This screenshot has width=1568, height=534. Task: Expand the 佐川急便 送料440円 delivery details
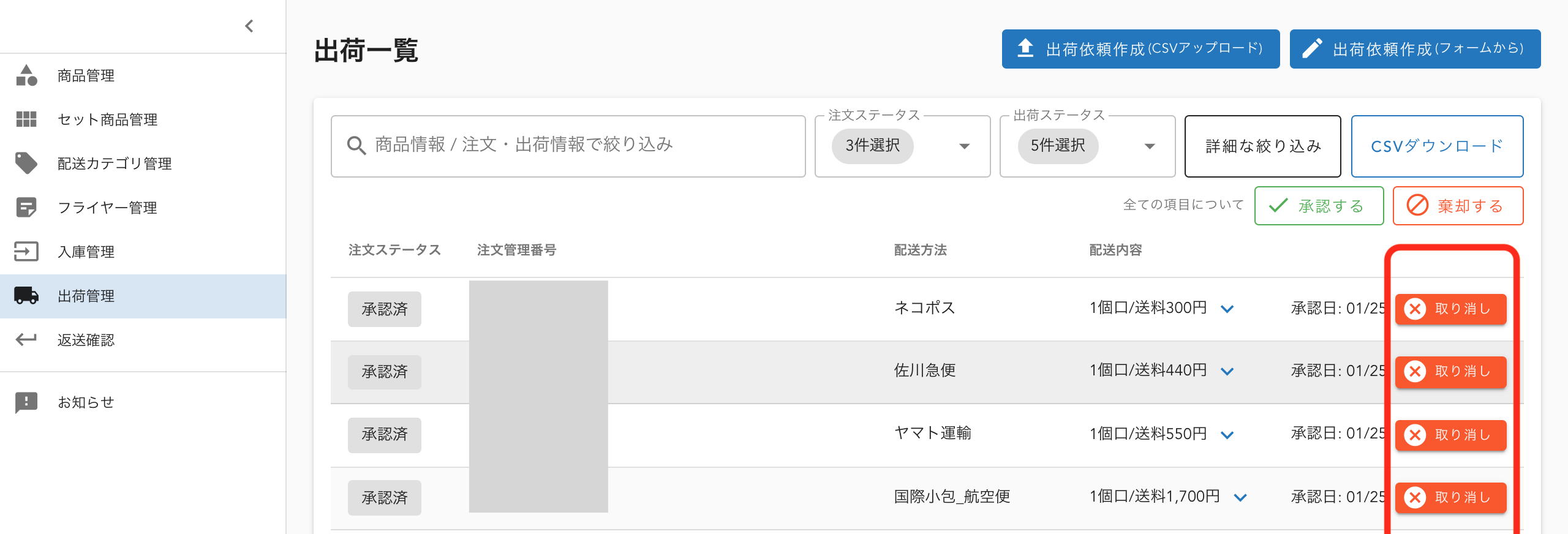coord(1227,372)
